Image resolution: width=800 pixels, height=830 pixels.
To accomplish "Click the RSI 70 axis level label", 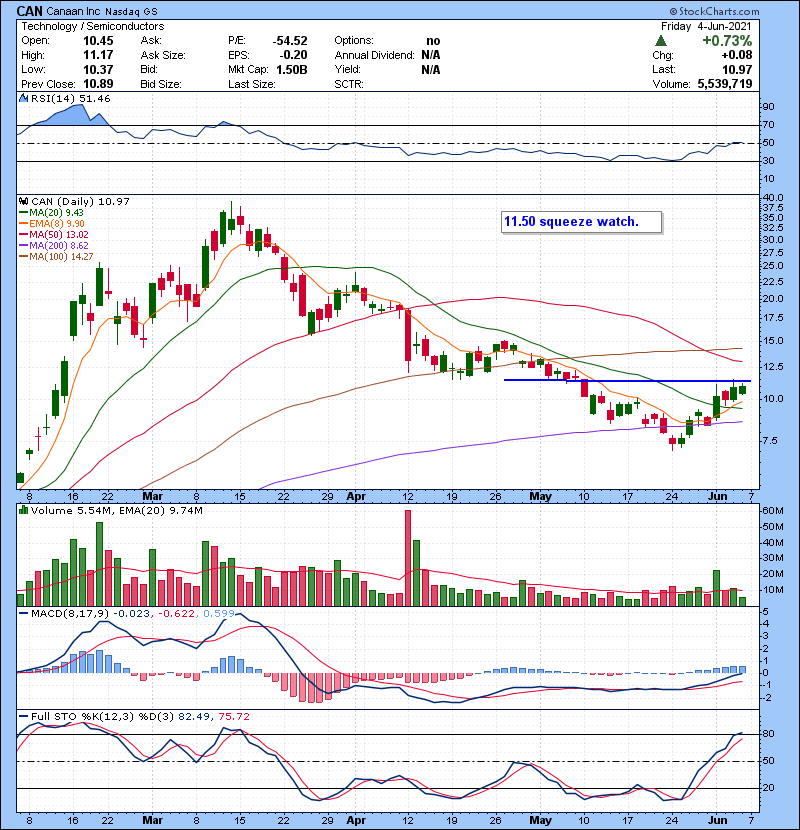I will (768, 125).
